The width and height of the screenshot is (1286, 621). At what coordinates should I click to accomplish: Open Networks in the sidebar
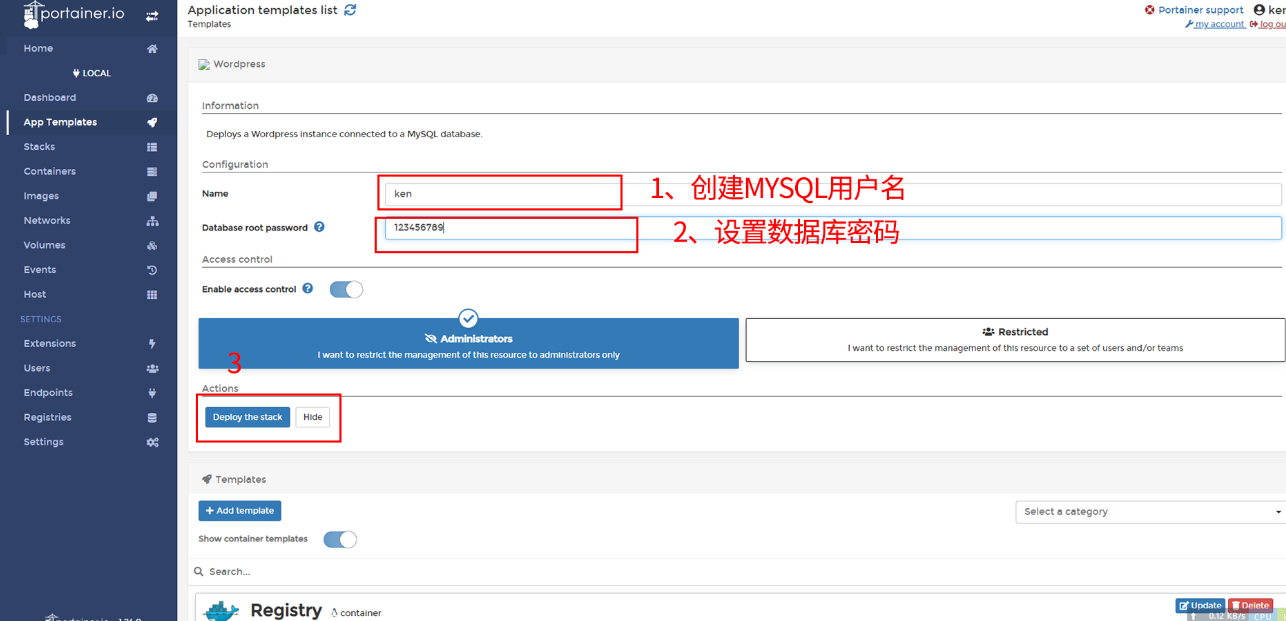coord(47,221)
